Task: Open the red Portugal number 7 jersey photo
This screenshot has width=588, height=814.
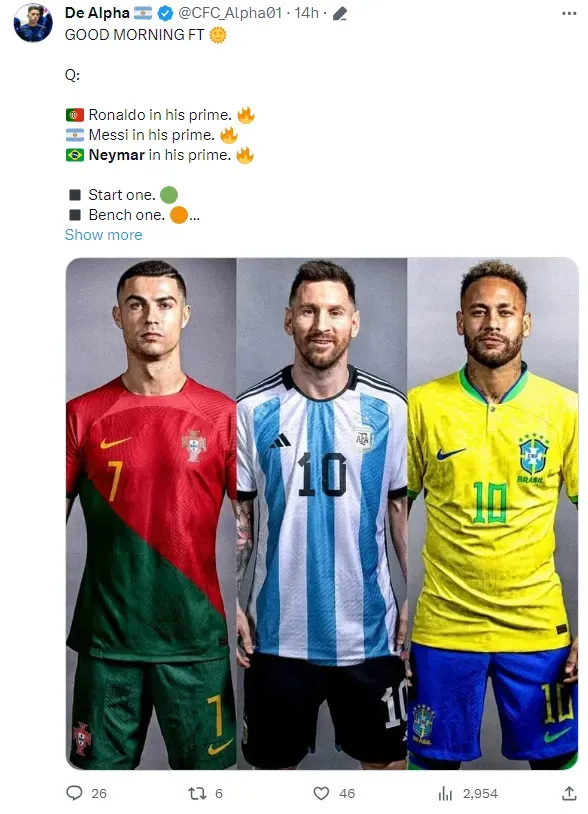Action: tap(151, 513)
